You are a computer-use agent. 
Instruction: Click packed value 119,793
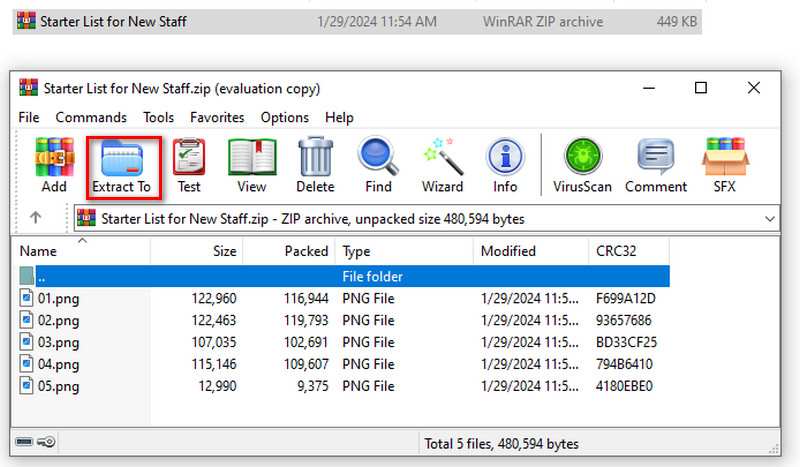tap(306, 320)
